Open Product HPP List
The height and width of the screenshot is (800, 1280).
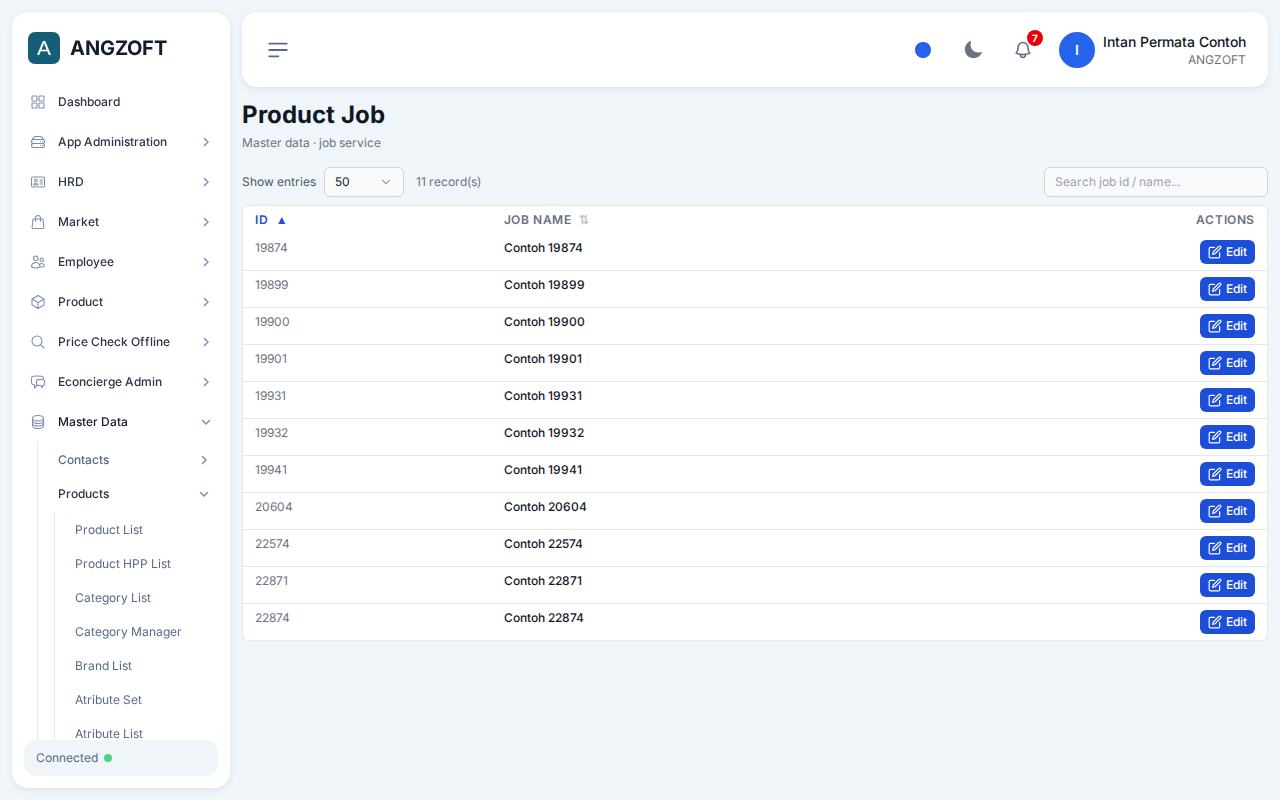123,564
